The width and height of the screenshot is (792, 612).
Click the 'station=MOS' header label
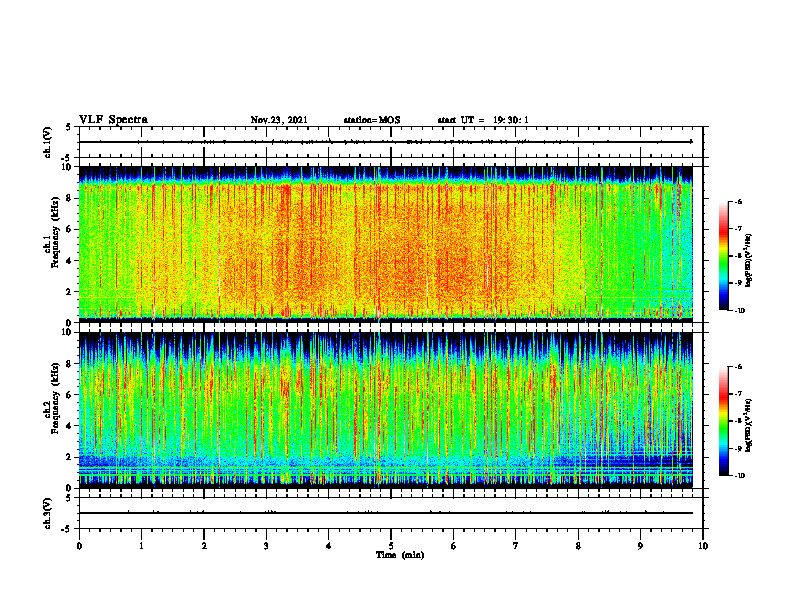(372, 120)
